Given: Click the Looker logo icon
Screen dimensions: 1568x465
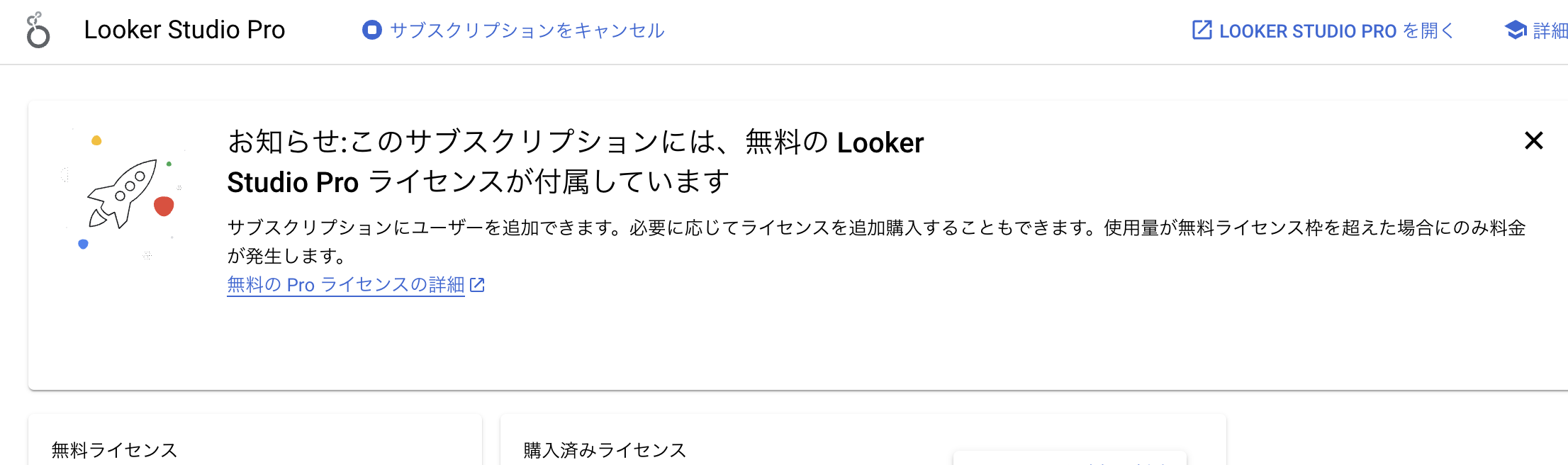Looking at the screenshot, I should coord(38,30).
